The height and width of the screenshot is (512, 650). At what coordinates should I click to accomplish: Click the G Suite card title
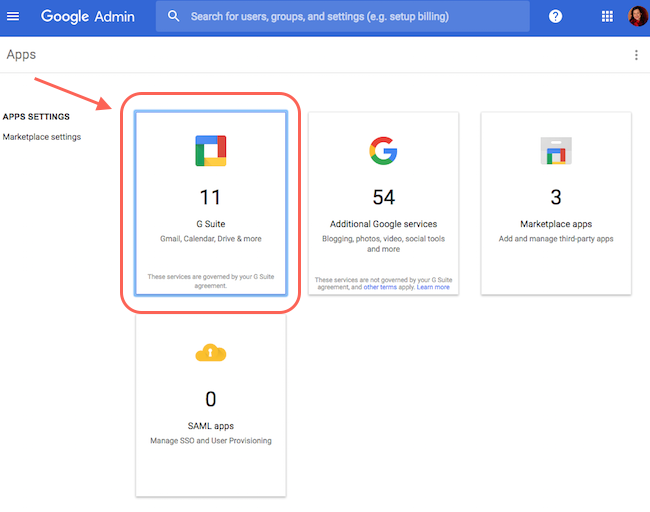click(211, 224)
